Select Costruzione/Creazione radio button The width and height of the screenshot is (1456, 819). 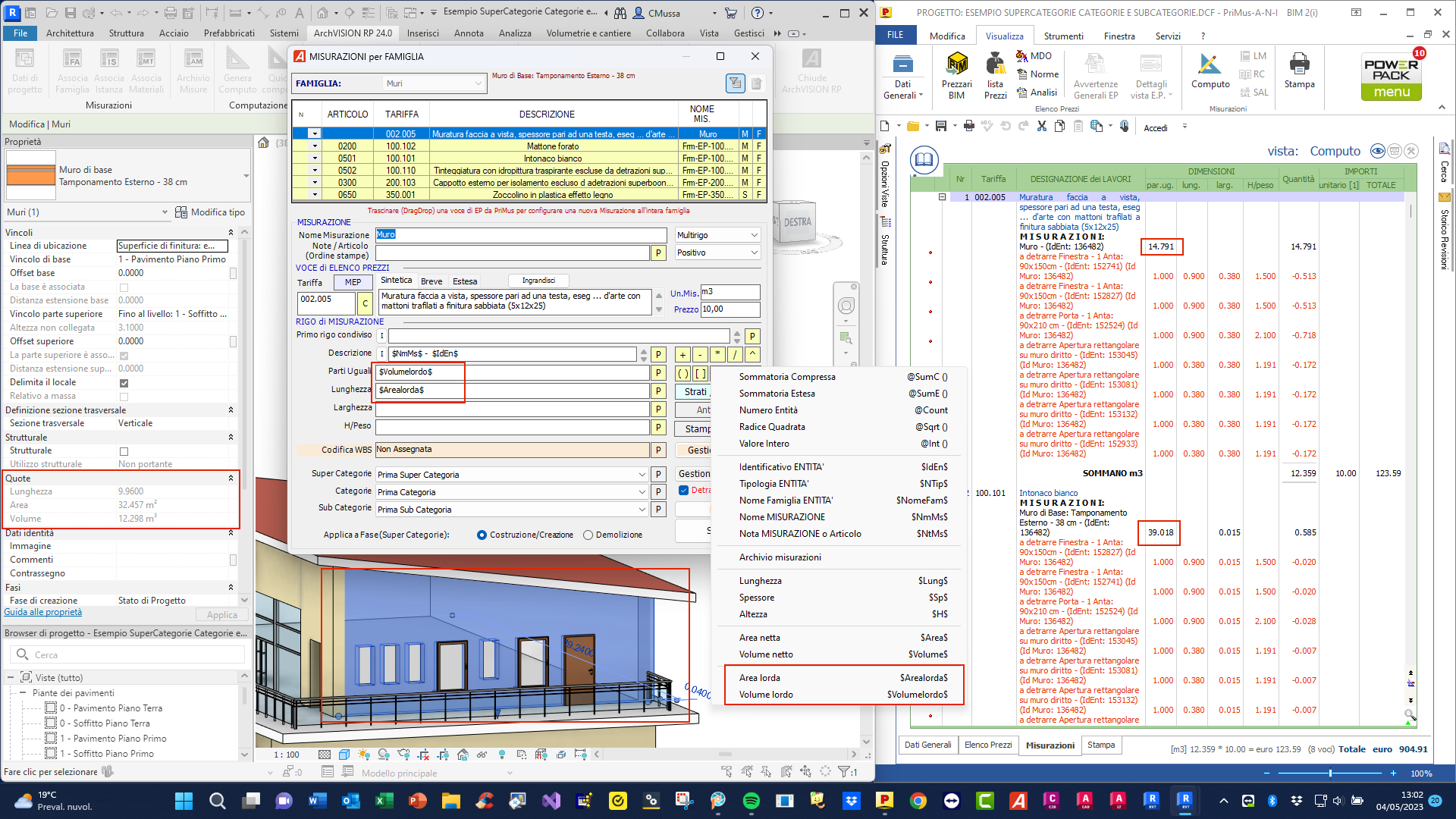point(482,535)
